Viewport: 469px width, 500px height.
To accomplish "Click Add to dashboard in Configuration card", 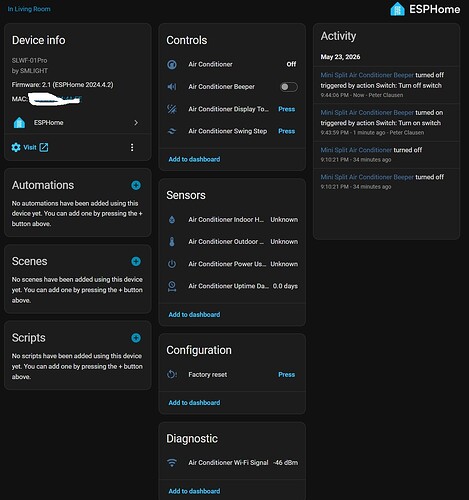I will coord(194,403).
